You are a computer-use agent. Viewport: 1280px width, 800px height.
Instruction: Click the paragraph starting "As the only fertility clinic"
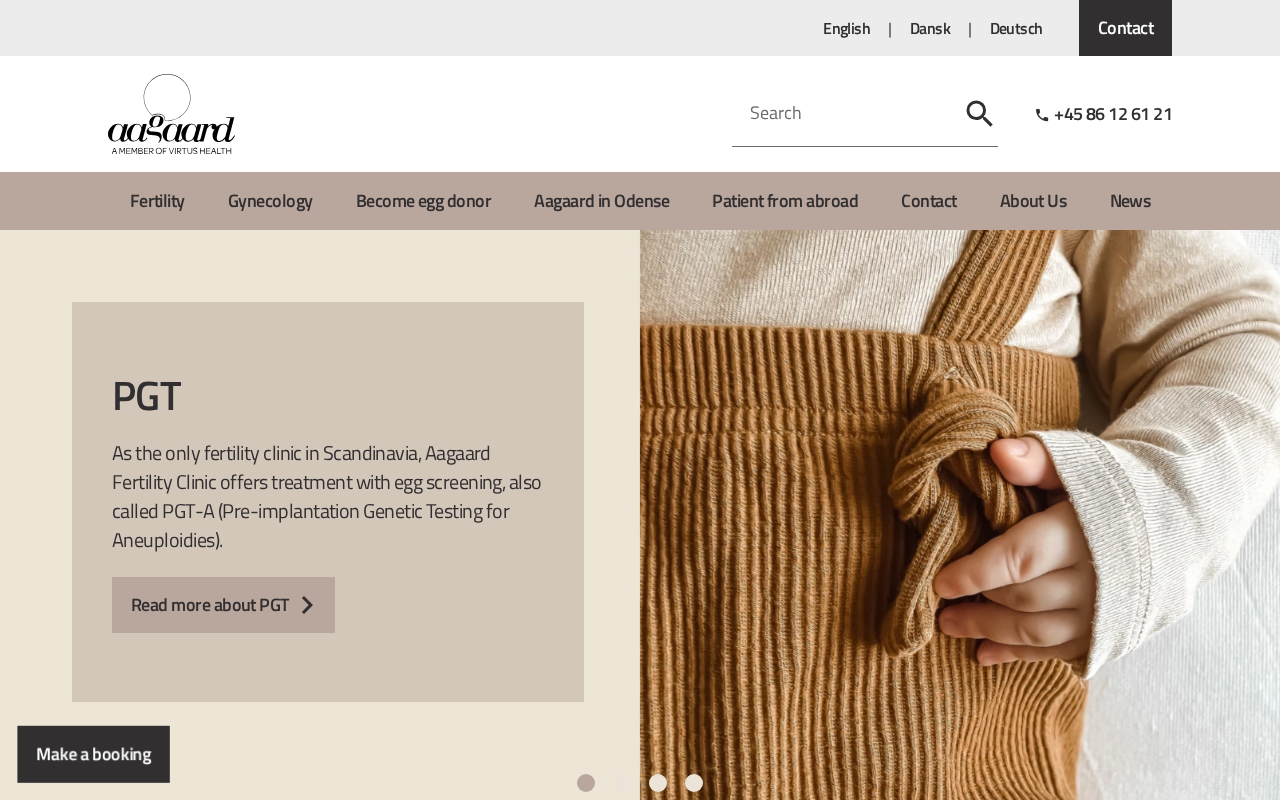point(327,496)
